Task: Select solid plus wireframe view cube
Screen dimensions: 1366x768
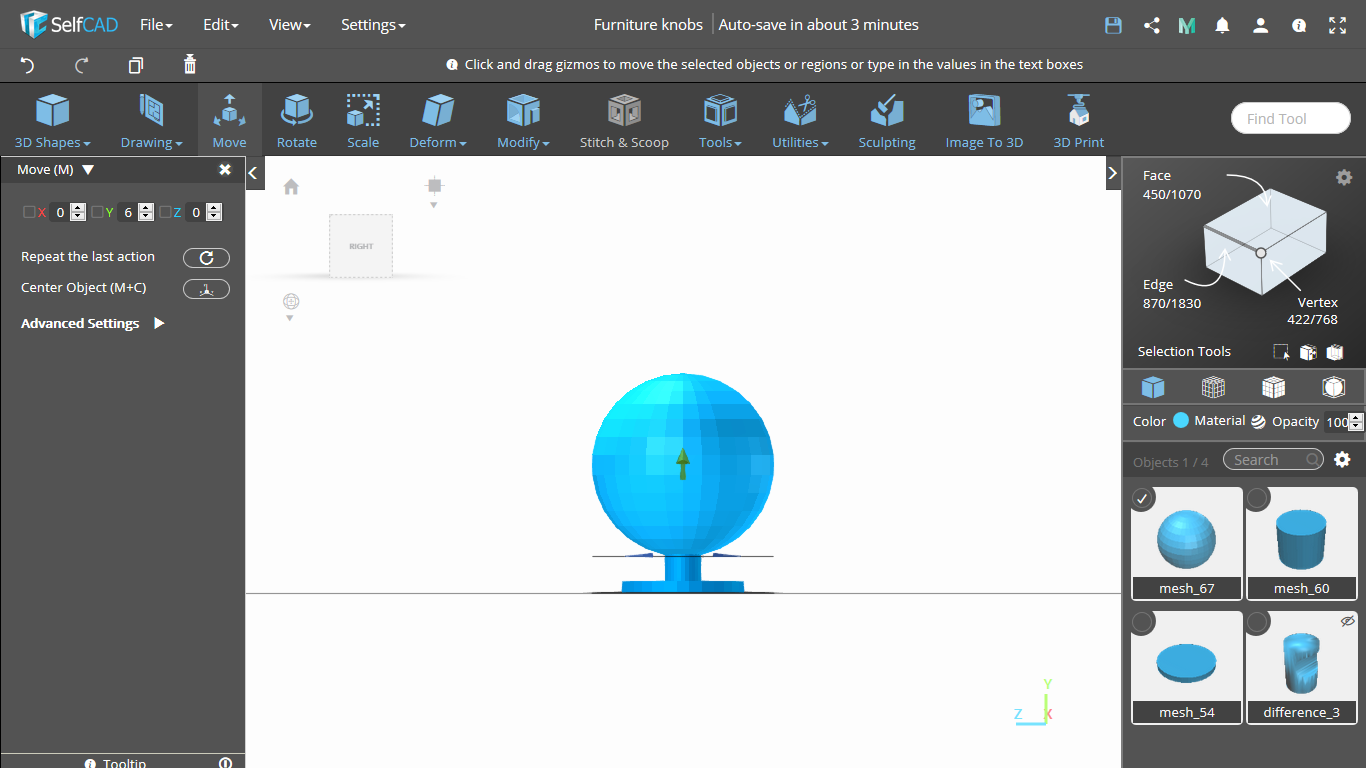Action: (x=1273, y=388)
